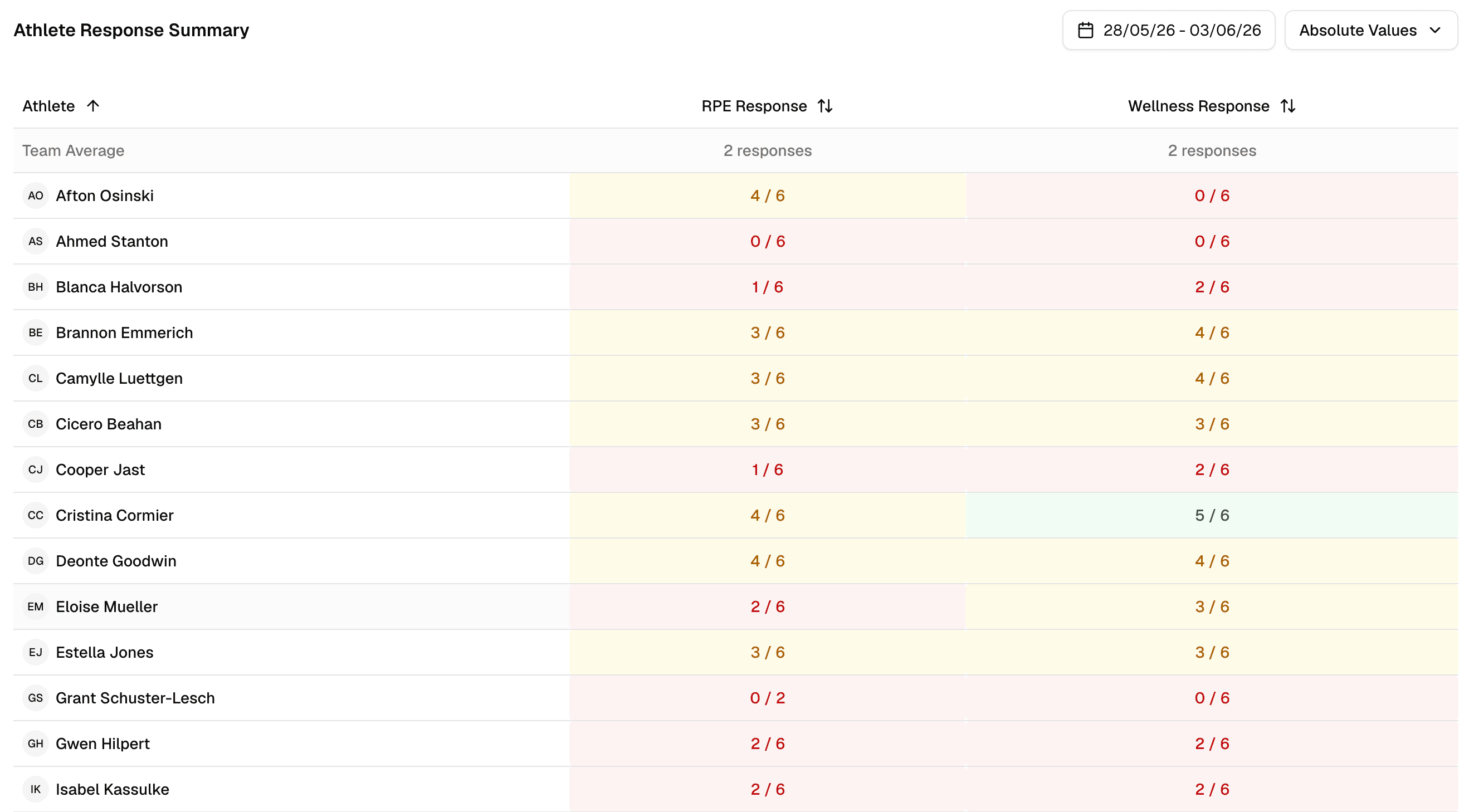Select athlete name Grant Schuster-Lesch

coord(135,698)
